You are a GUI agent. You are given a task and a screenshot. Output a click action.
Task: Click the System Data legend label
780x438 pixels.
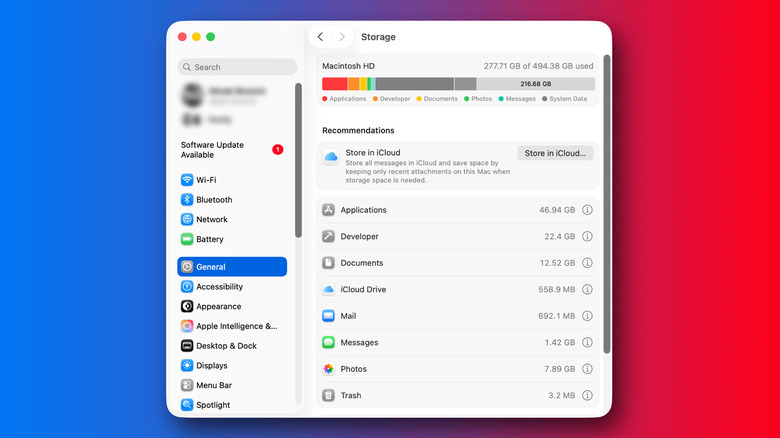tap(568, 99)
